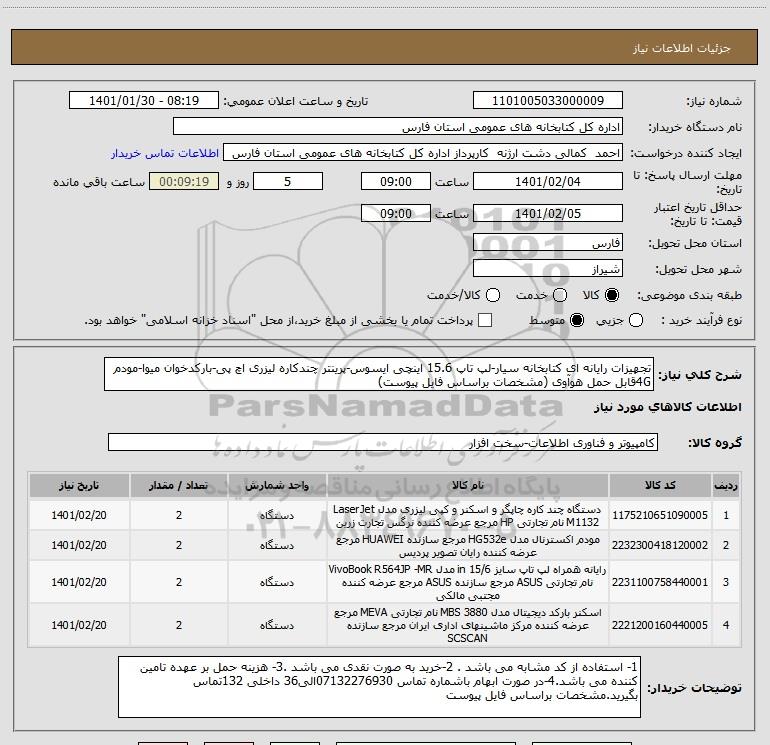
Task: Click the delivery city field شیراز
Action: 548,268
